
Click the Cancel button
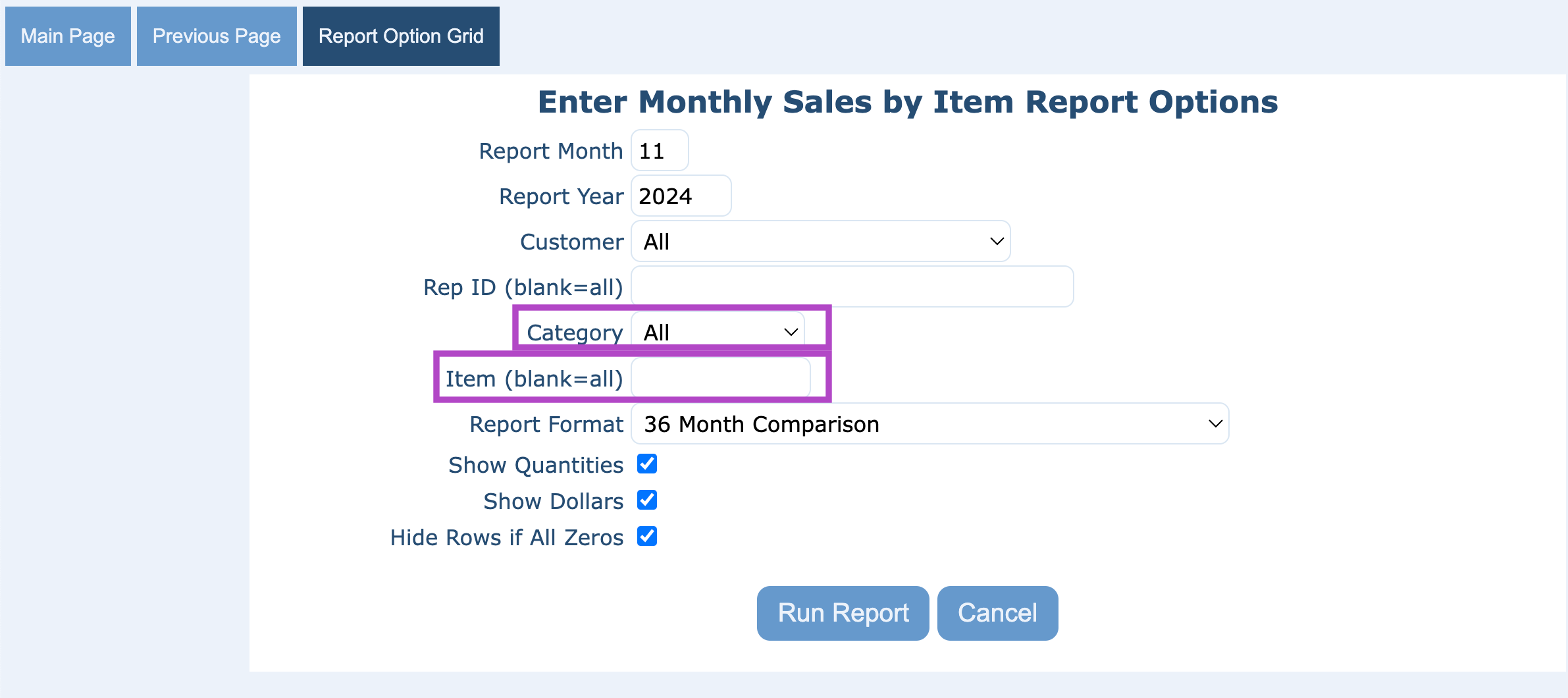coord(997,613)
